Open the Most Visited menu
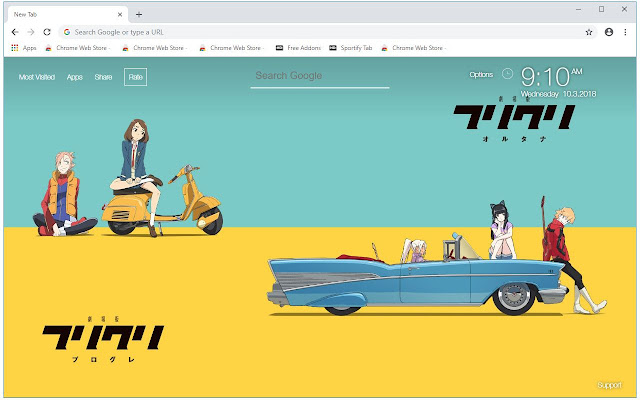640x400 pixels. pyautogui.click(x=37, y=77)
